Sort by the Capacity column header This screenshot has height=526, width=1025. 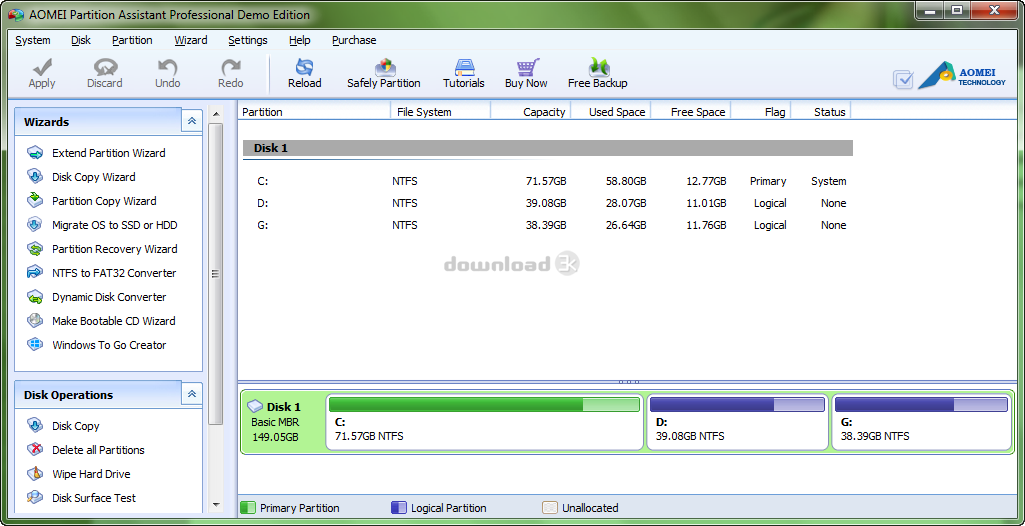point(531,112)
